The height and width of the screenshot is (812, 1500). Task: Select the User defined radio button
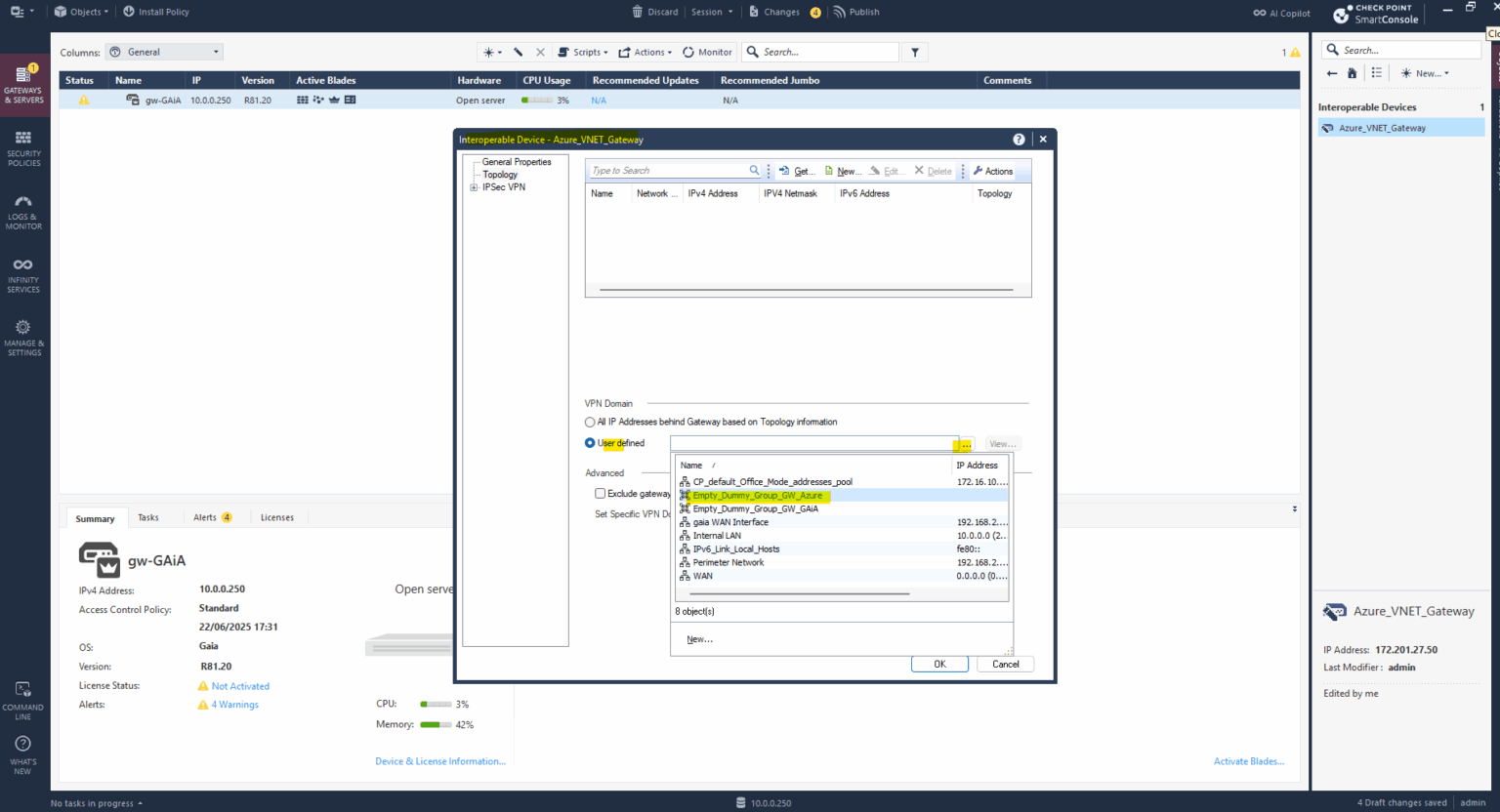coord(590,442)
